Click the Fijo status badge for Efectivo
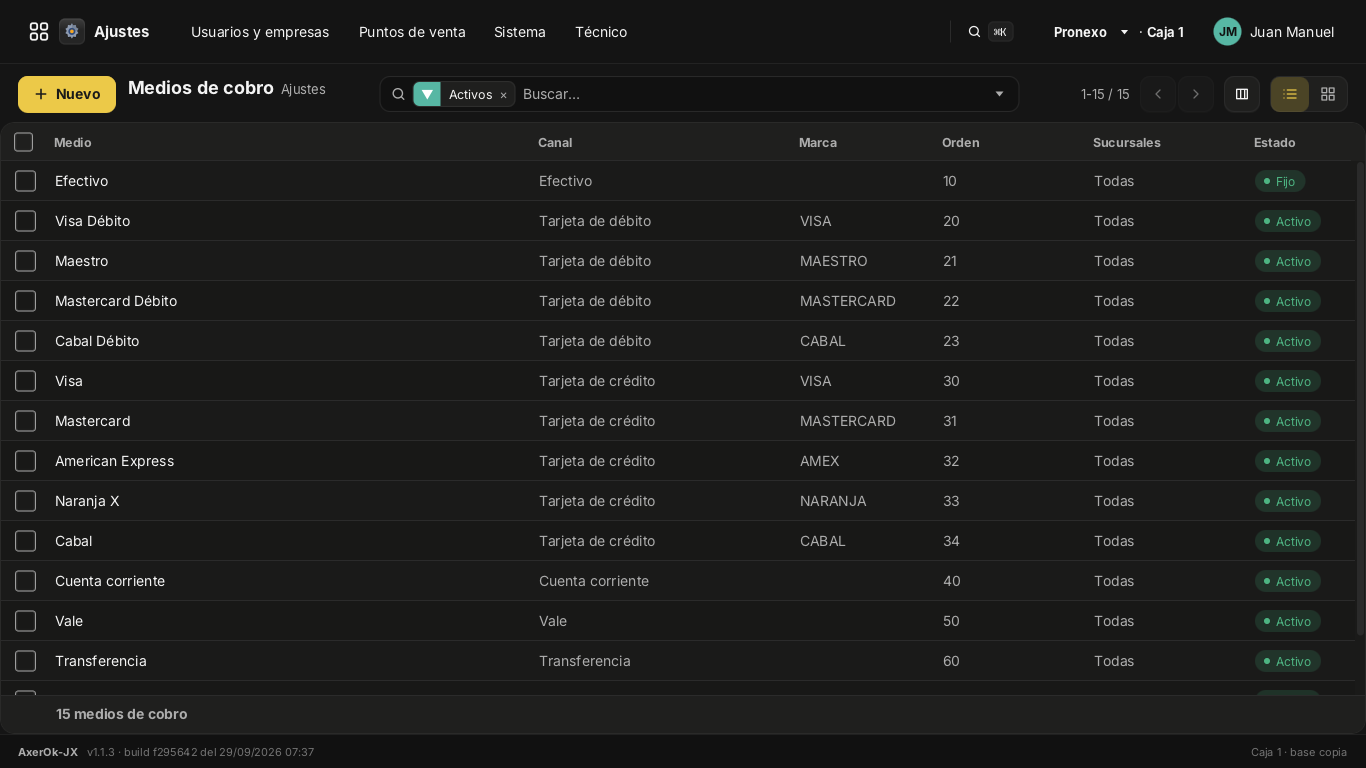 coord(1280,181)
